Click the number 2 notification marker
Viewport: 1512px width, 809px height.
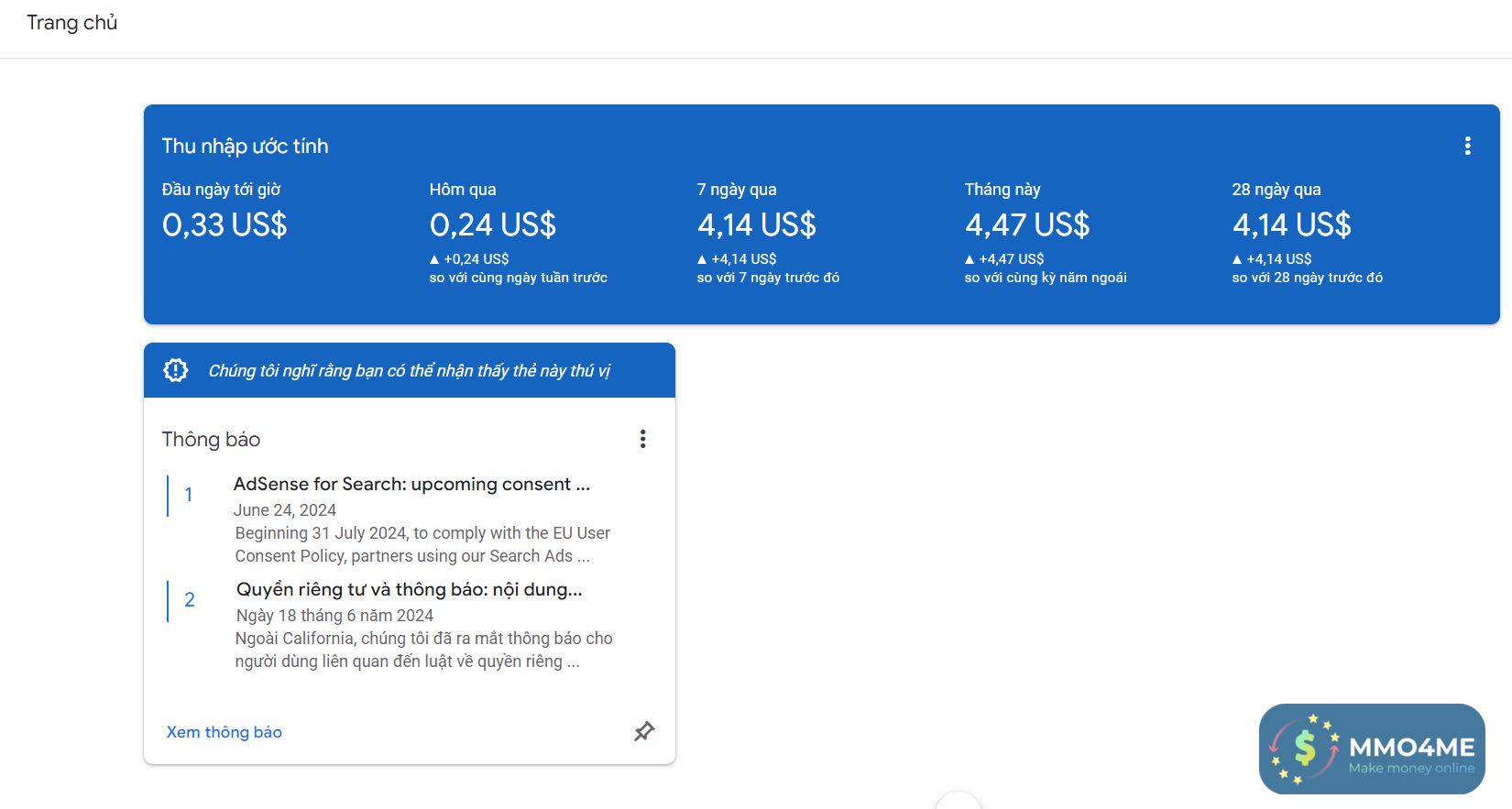(190, 600)
